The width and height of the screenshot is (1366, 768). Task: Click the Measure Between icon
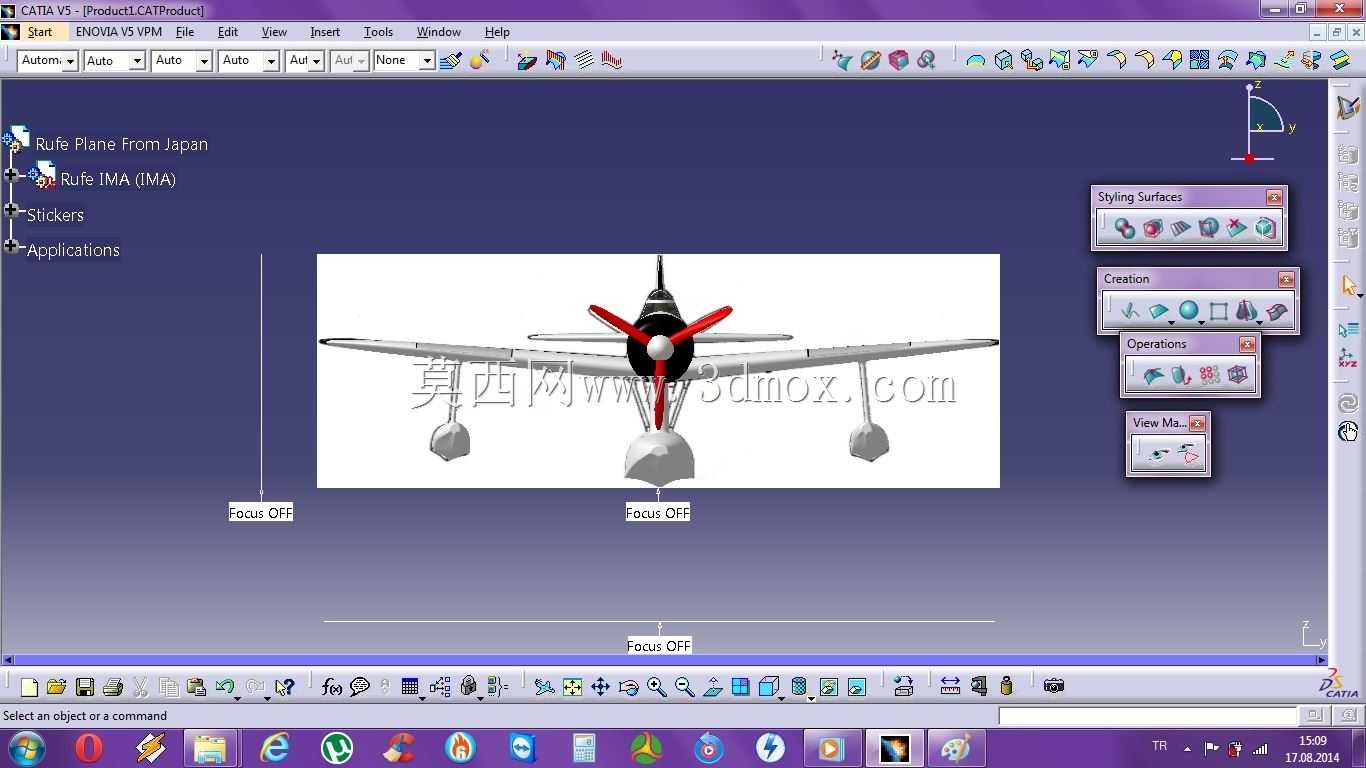click(x=950, y=686)
